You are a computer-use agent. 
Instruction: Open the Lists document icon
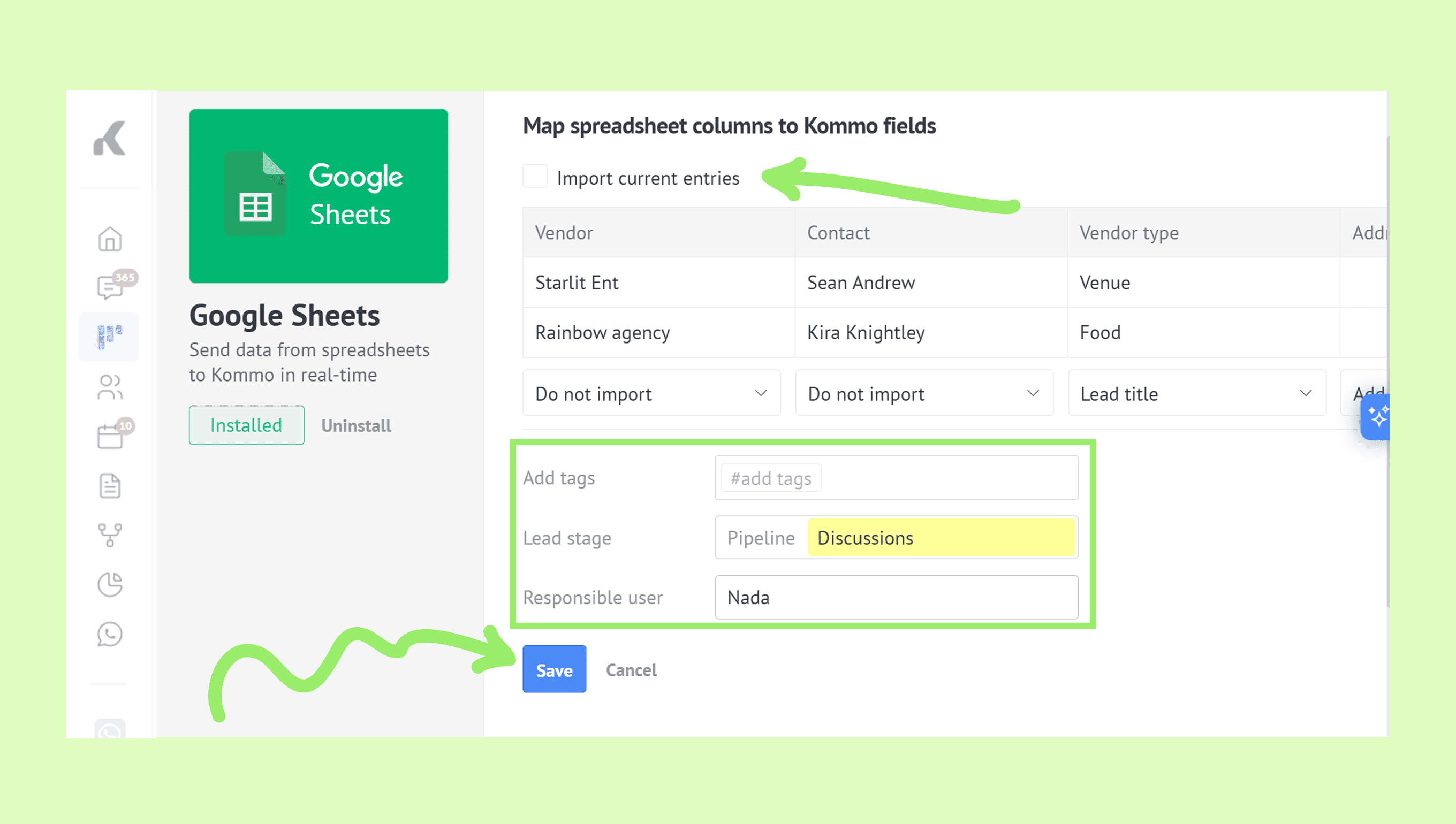pyautogui.click(x=110, y=486)
